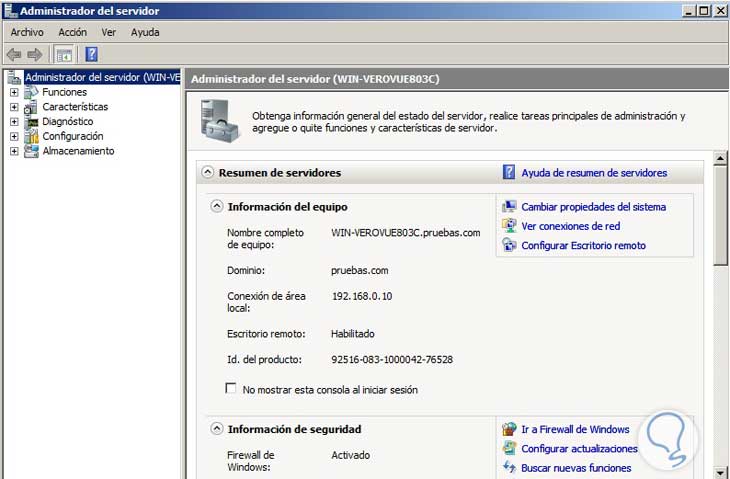
Task: Click the Configurar actualizaciones icon
Action: tap(509, 448)
